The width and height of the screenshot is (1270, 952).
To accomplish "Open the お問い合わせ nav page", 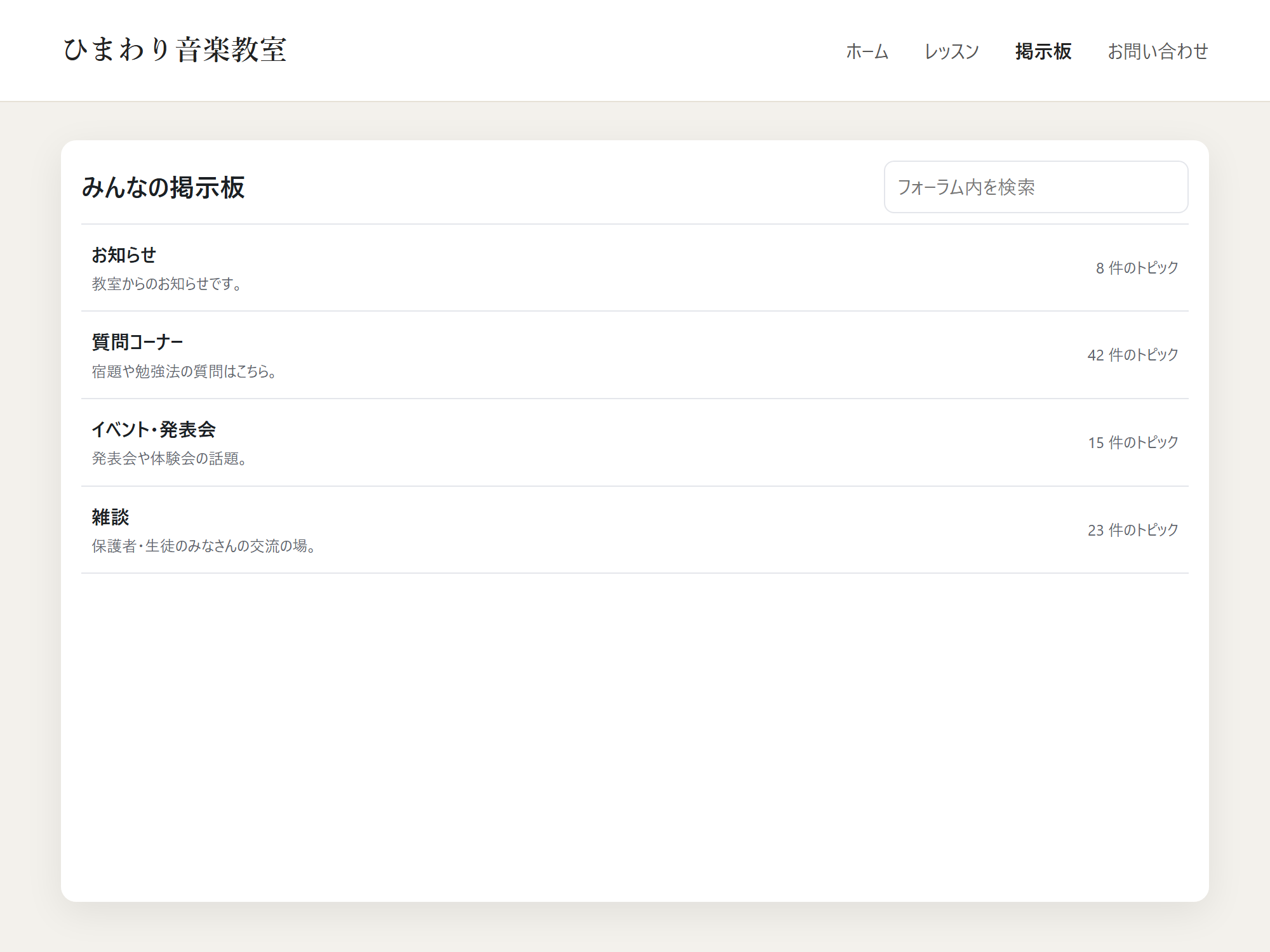I will [1158, 51].
